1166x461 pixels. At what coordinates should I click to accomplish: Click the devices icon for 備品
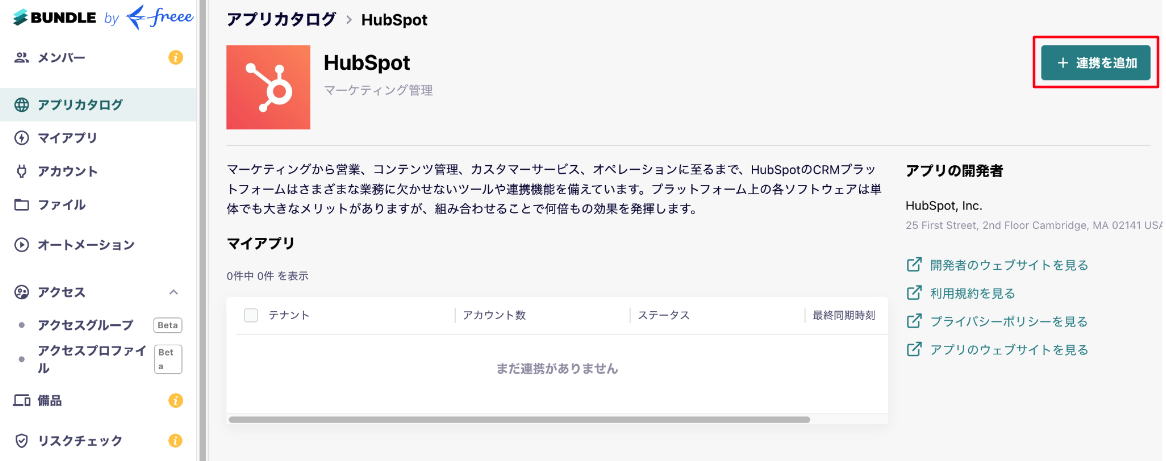coord(22,401)
